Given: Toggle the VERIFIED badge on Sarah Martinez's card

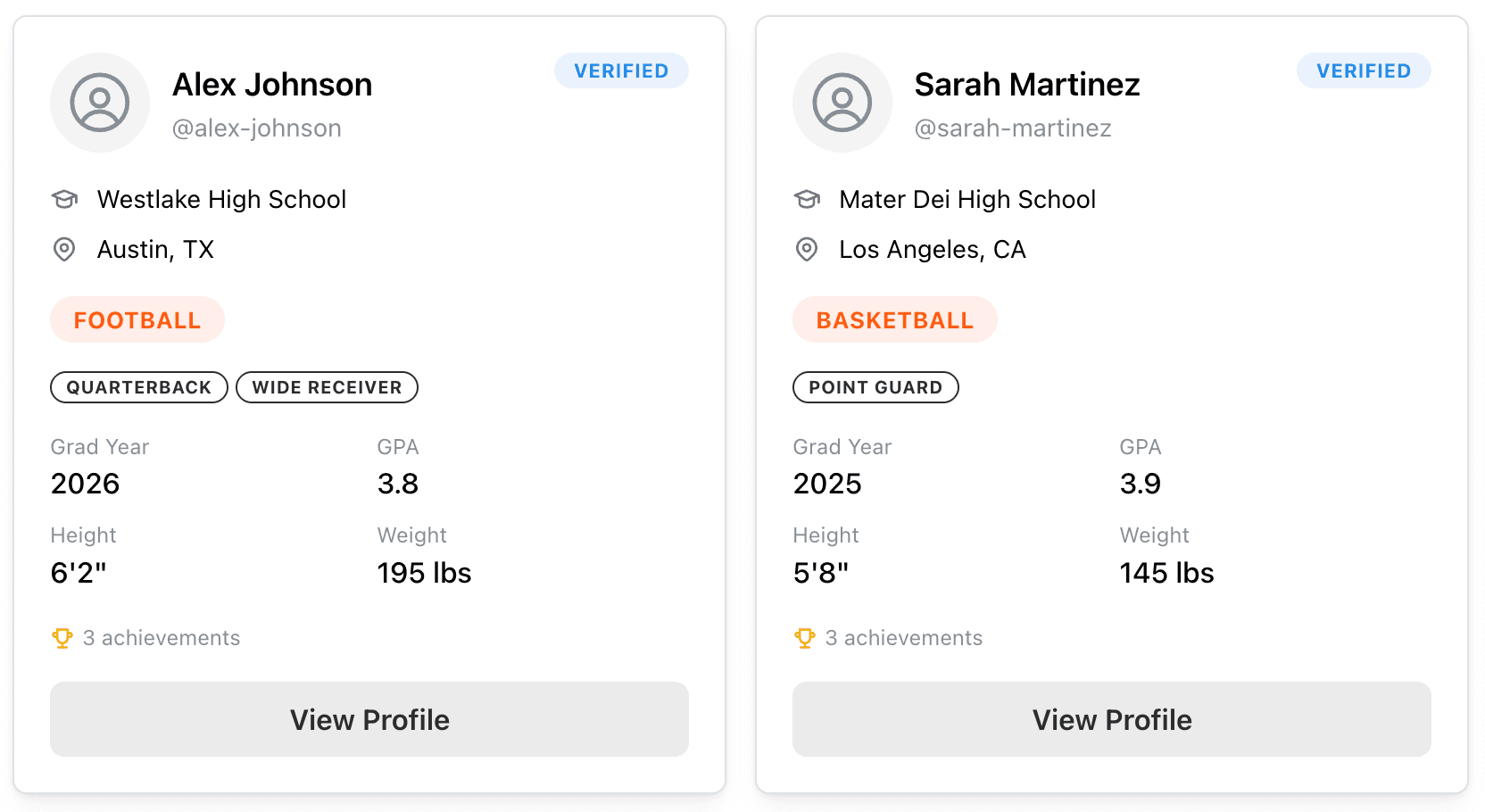Looking at the screenshot, I should coord(1364,70).
